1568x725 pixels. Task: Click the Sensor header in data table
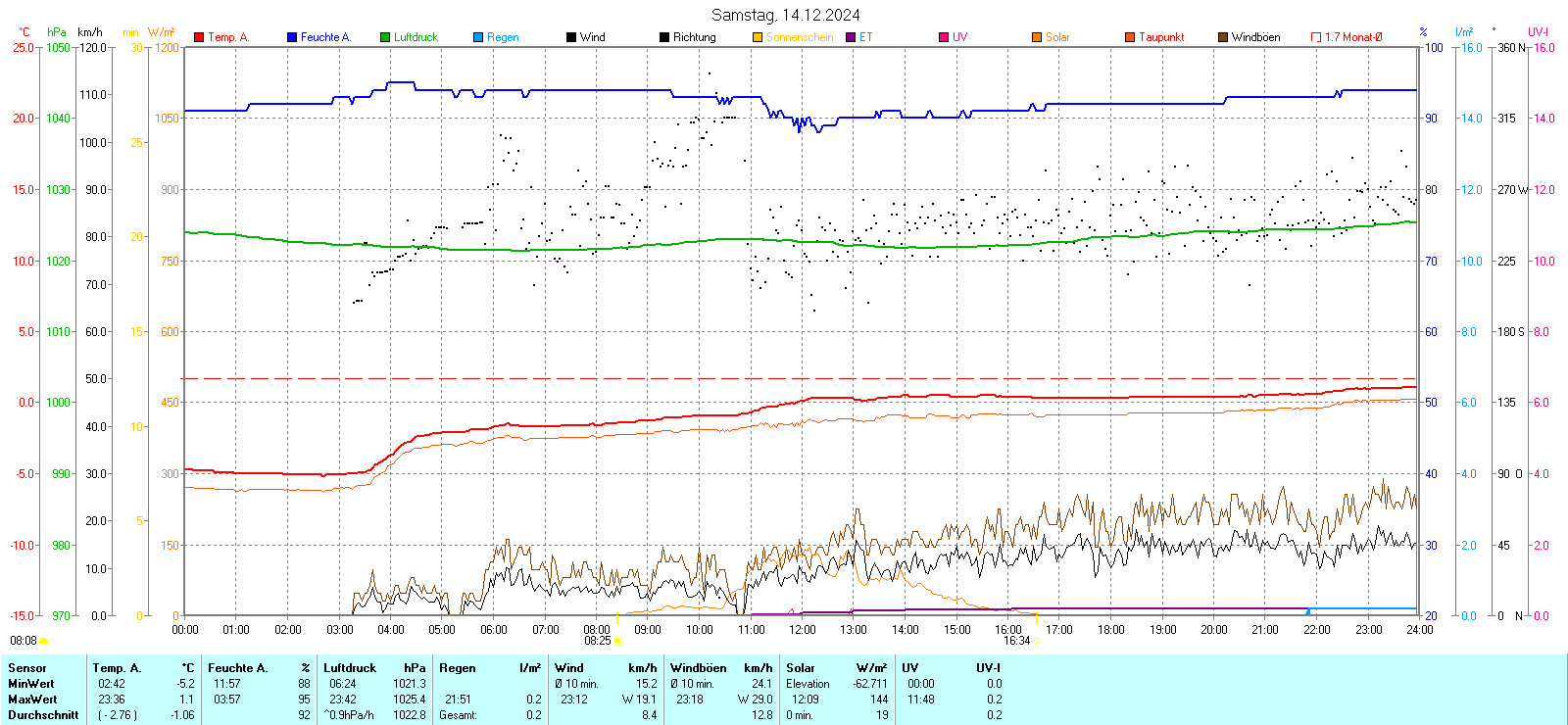[27, 668]
